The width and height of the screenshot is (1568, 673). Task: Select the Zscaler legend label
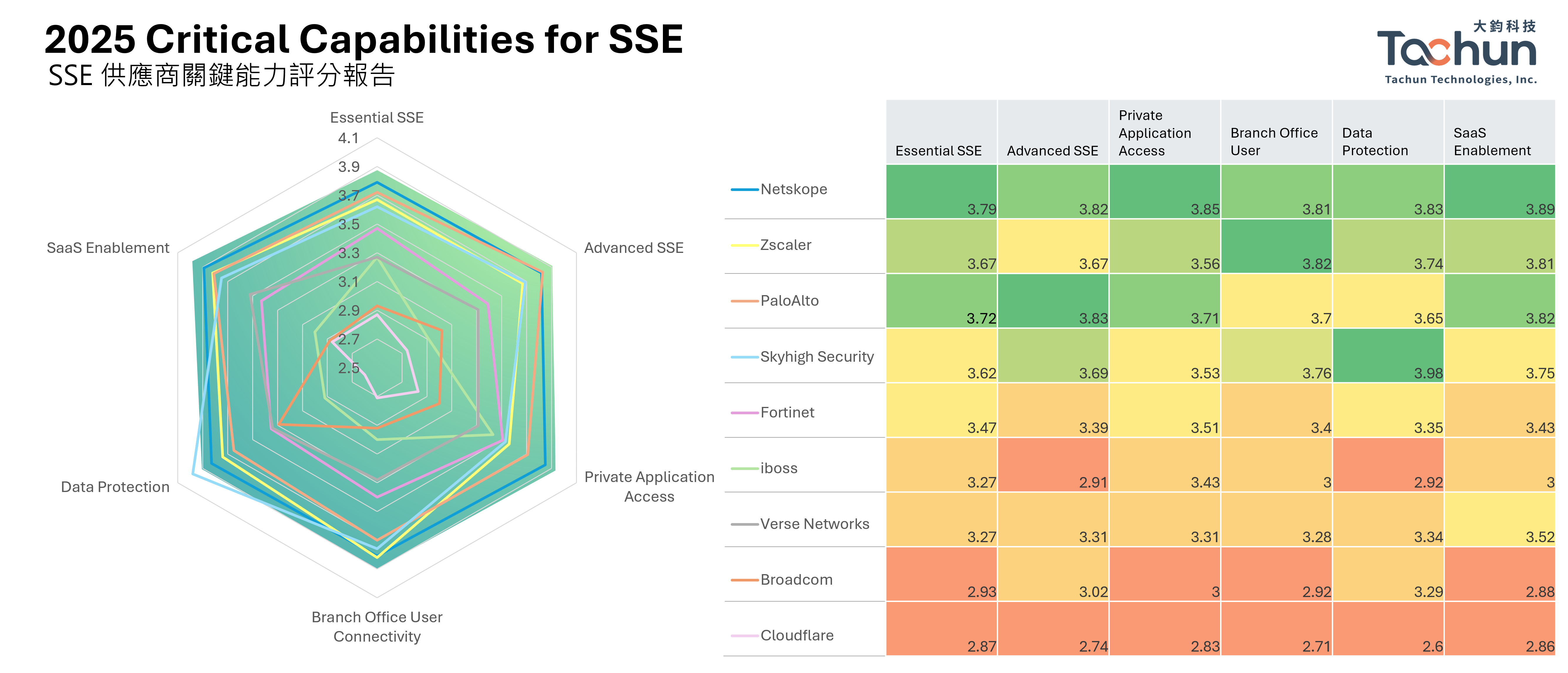click(786, 245)
